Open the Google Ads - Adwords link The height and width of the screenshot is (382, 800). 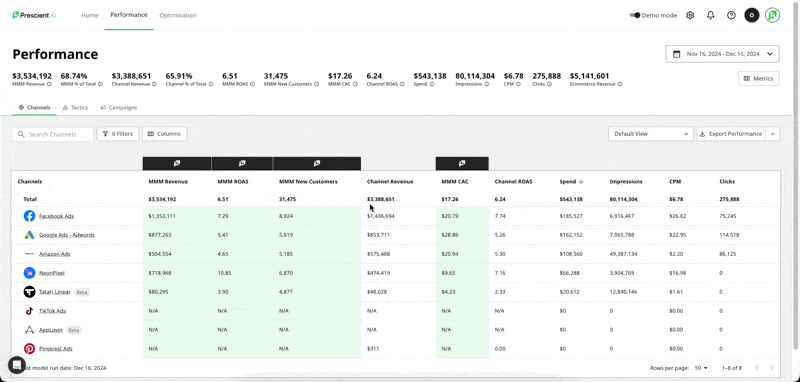click(x=67, y=235)
